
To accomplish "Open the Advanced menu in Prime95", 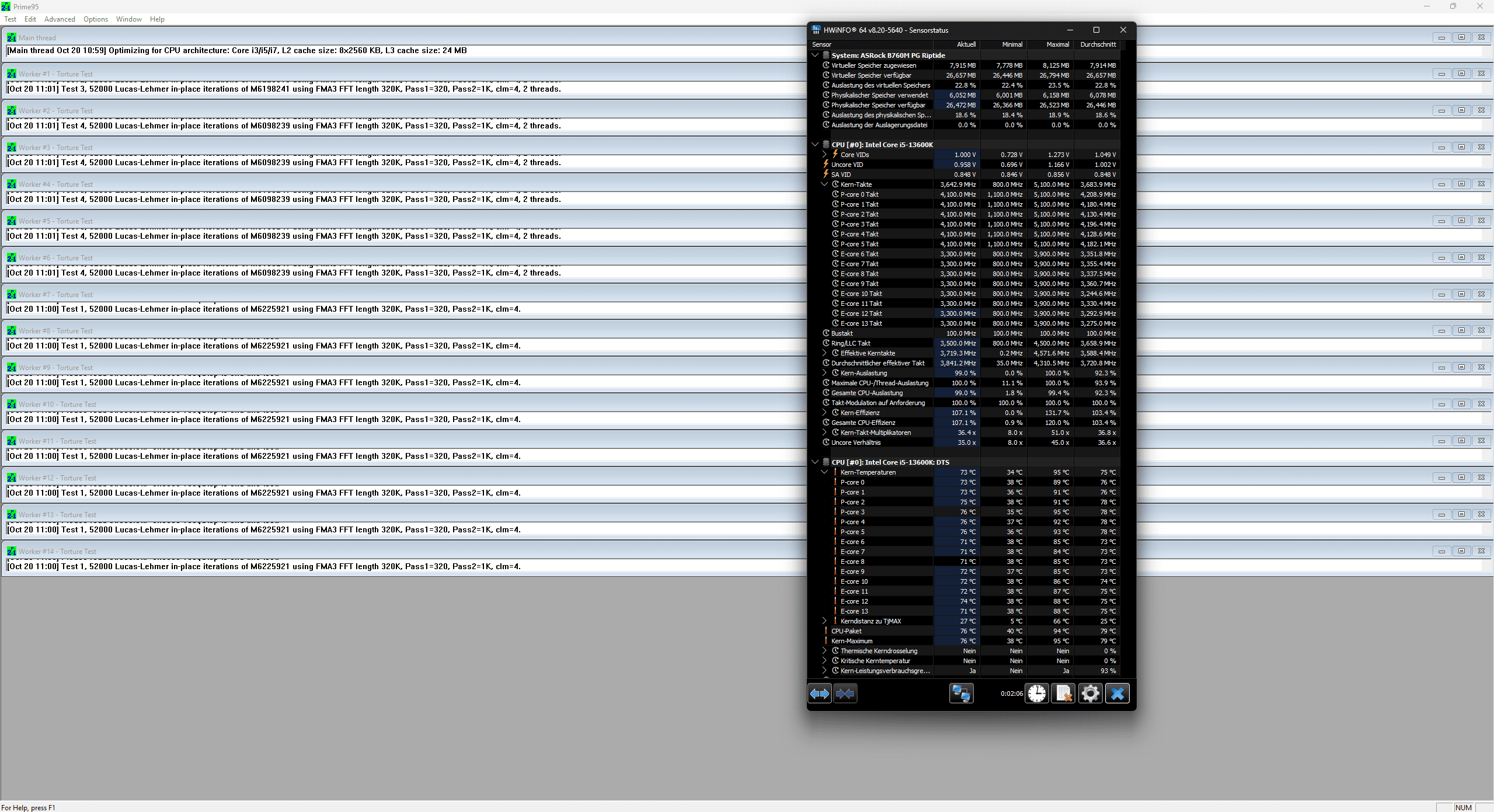I will pyautogui.click(x=60, y=19).
